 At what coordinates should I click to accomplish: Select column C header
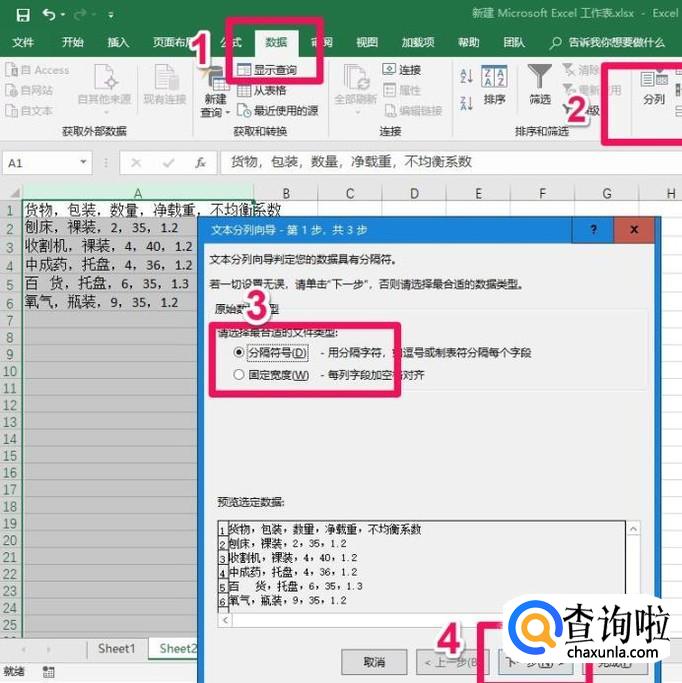coord(350,193)
